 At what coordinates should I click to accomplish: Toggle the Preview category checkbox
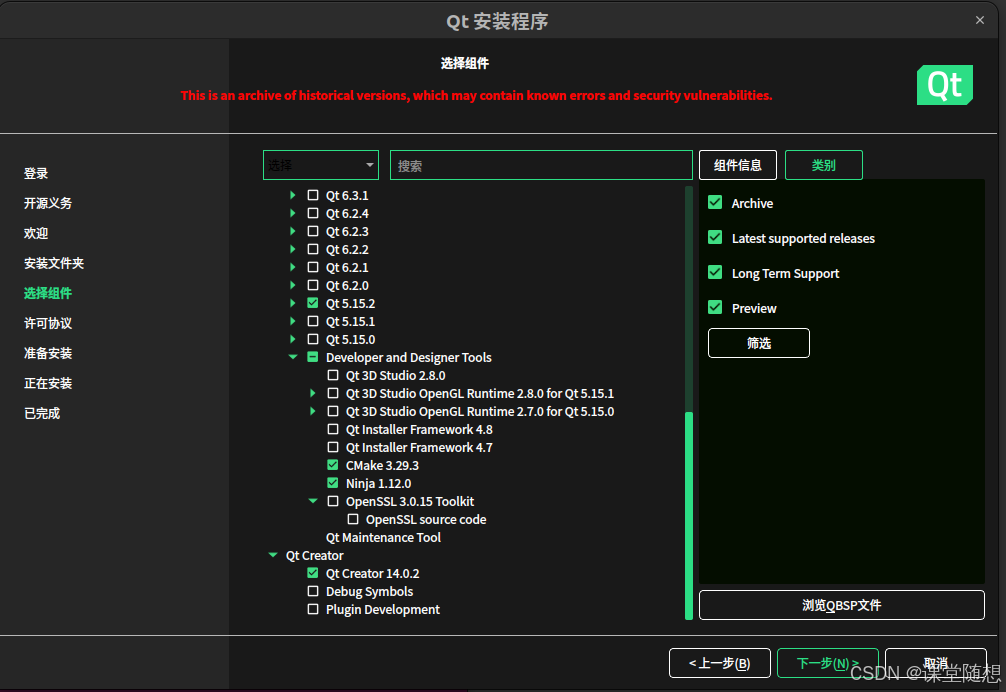coord(715,307)
